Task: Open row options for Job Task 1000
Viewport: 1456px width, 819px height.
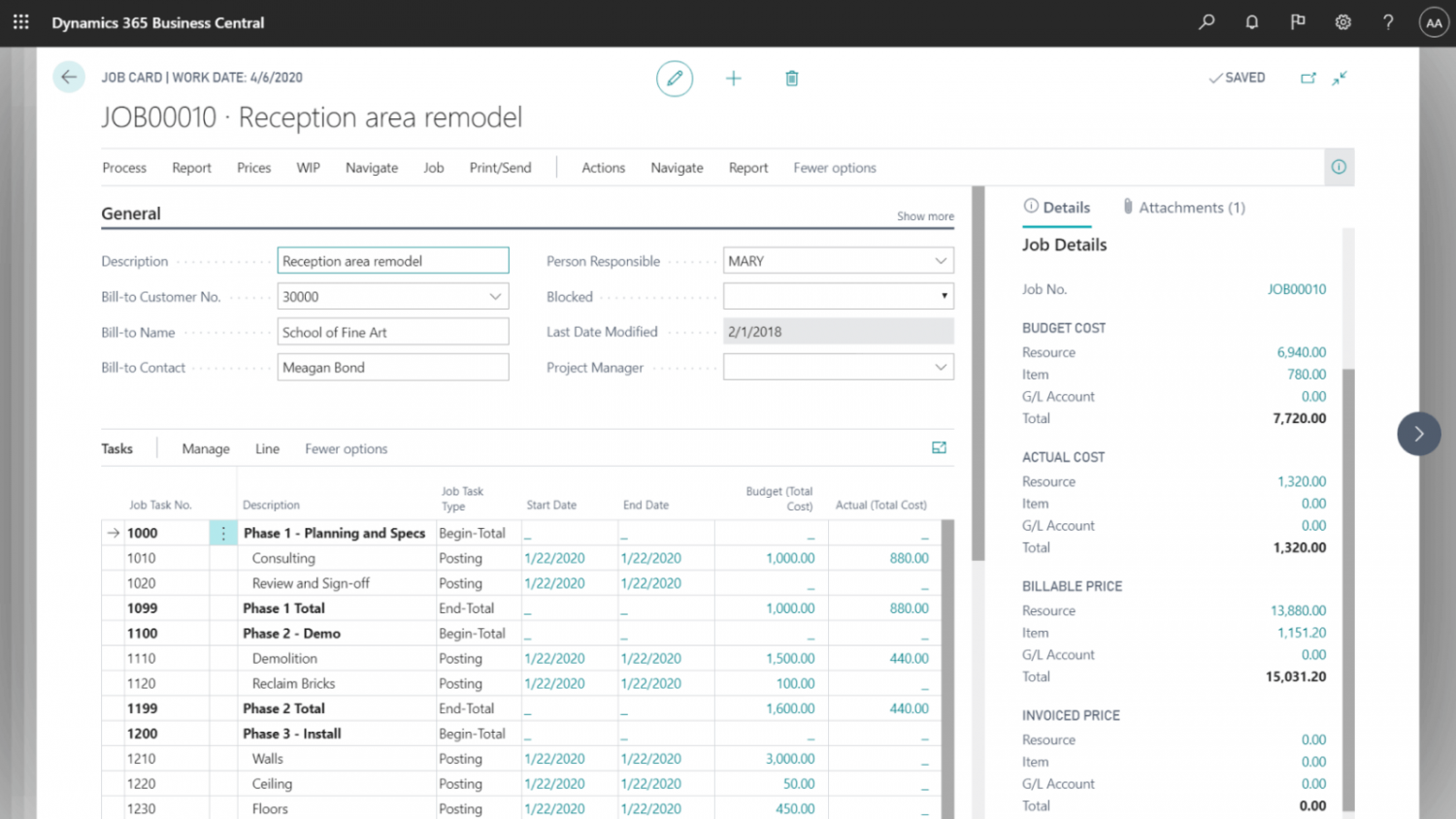Action: (x=223, y=532)
